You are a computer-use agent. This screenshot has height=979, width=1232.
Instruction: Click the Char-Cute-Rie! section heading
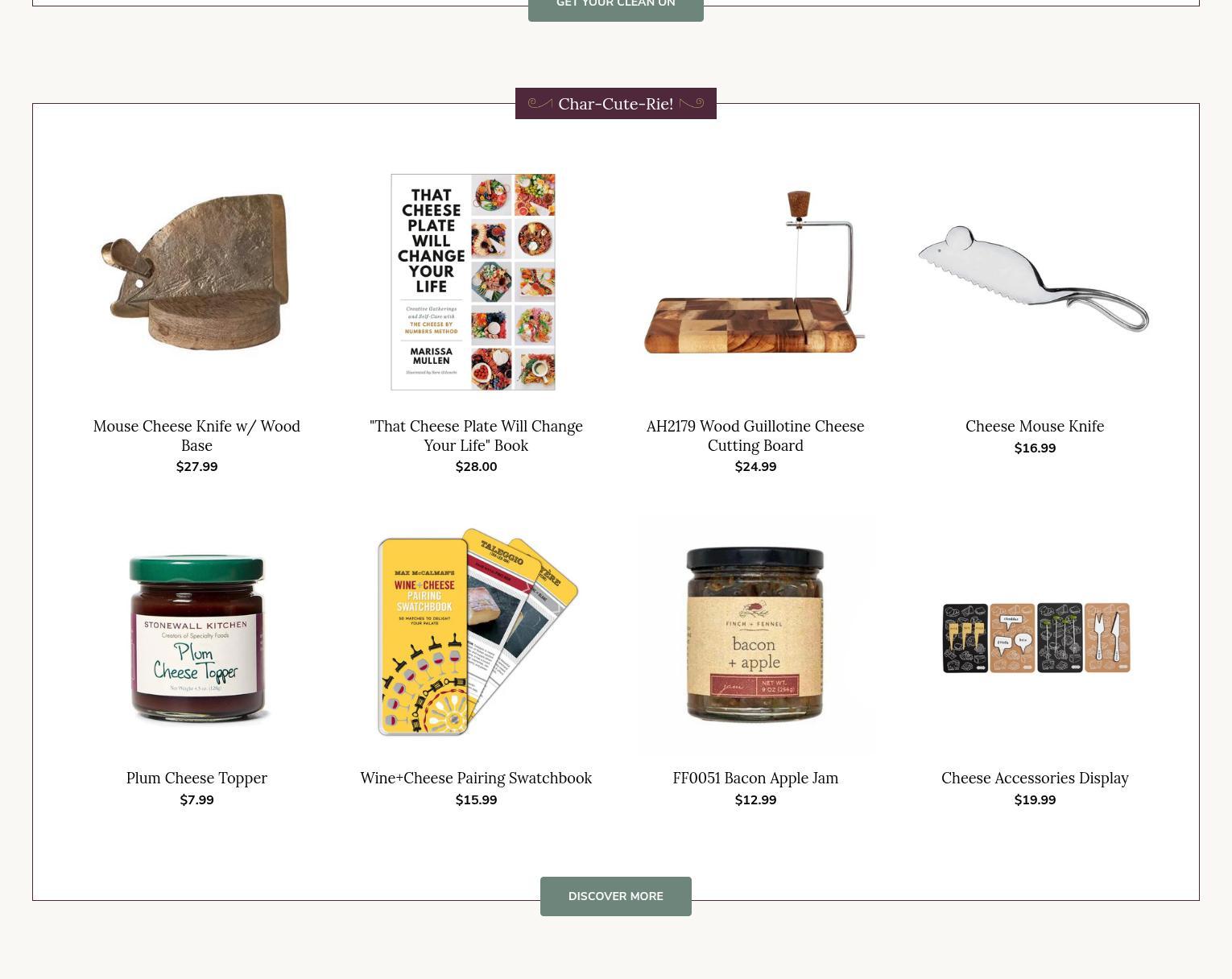tap(616, 104)
